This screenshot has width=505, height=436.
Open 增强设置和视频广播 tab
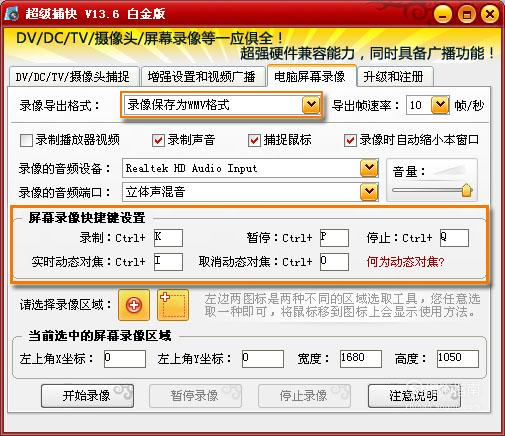[203, 77]
